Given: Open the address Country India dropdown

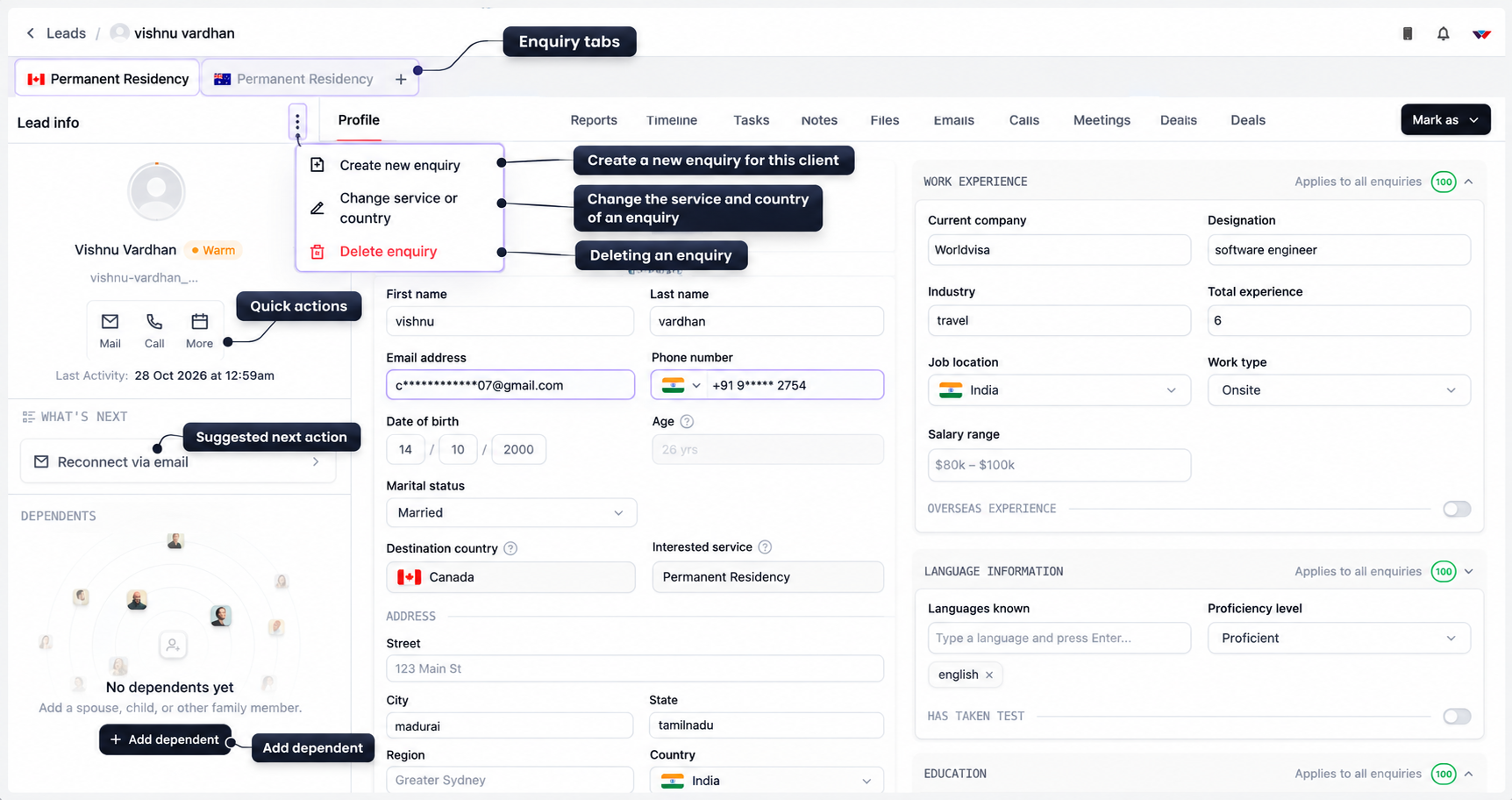Looking at the screenshot, I should (x=767, y=781).
